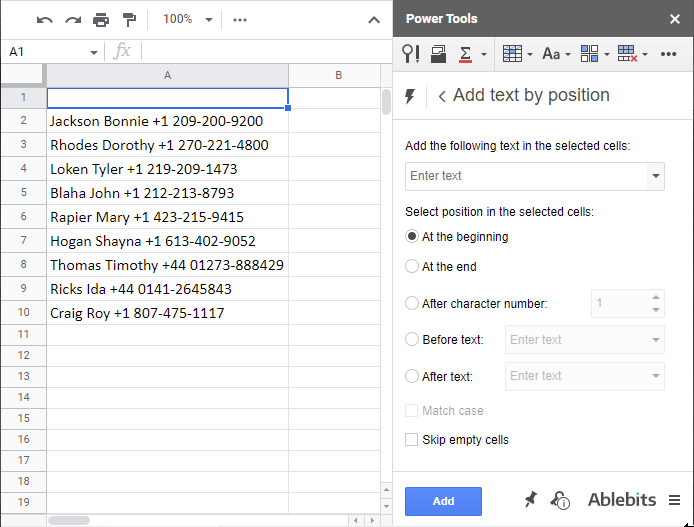This screenshot has width=694, height=527.
Task: Select cell with Thomas Timothy +44 01273-888429
Action: 167,265
